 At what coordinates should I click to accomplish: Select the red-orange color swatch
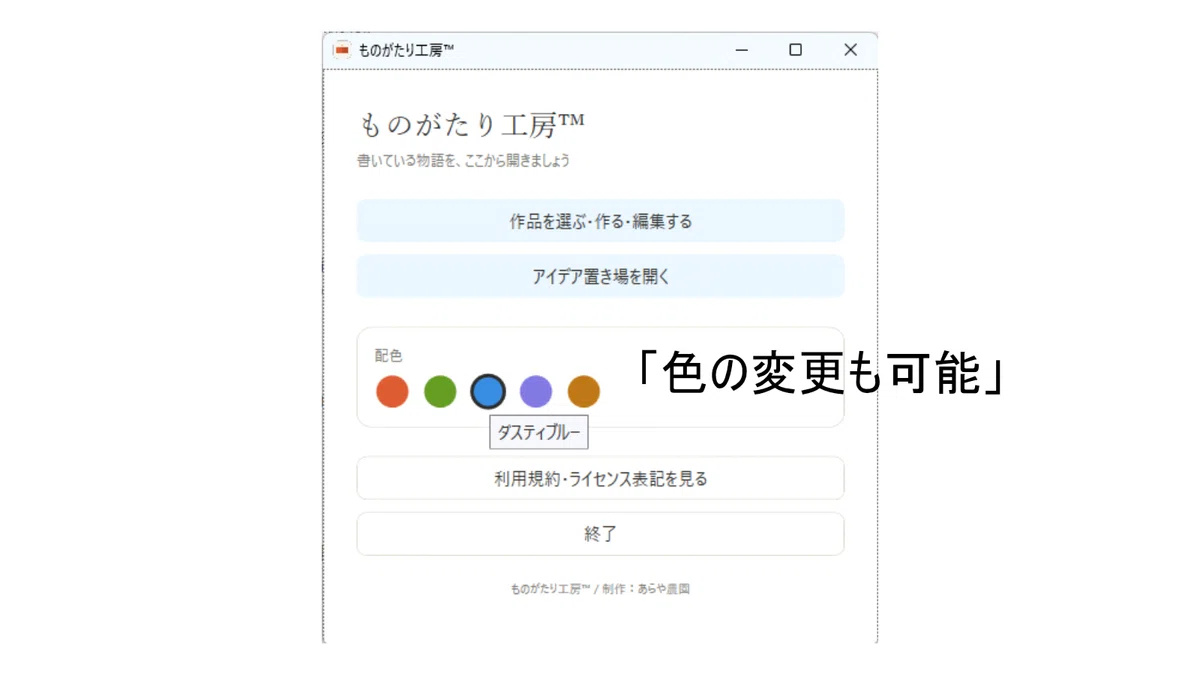tap(392, 391)
